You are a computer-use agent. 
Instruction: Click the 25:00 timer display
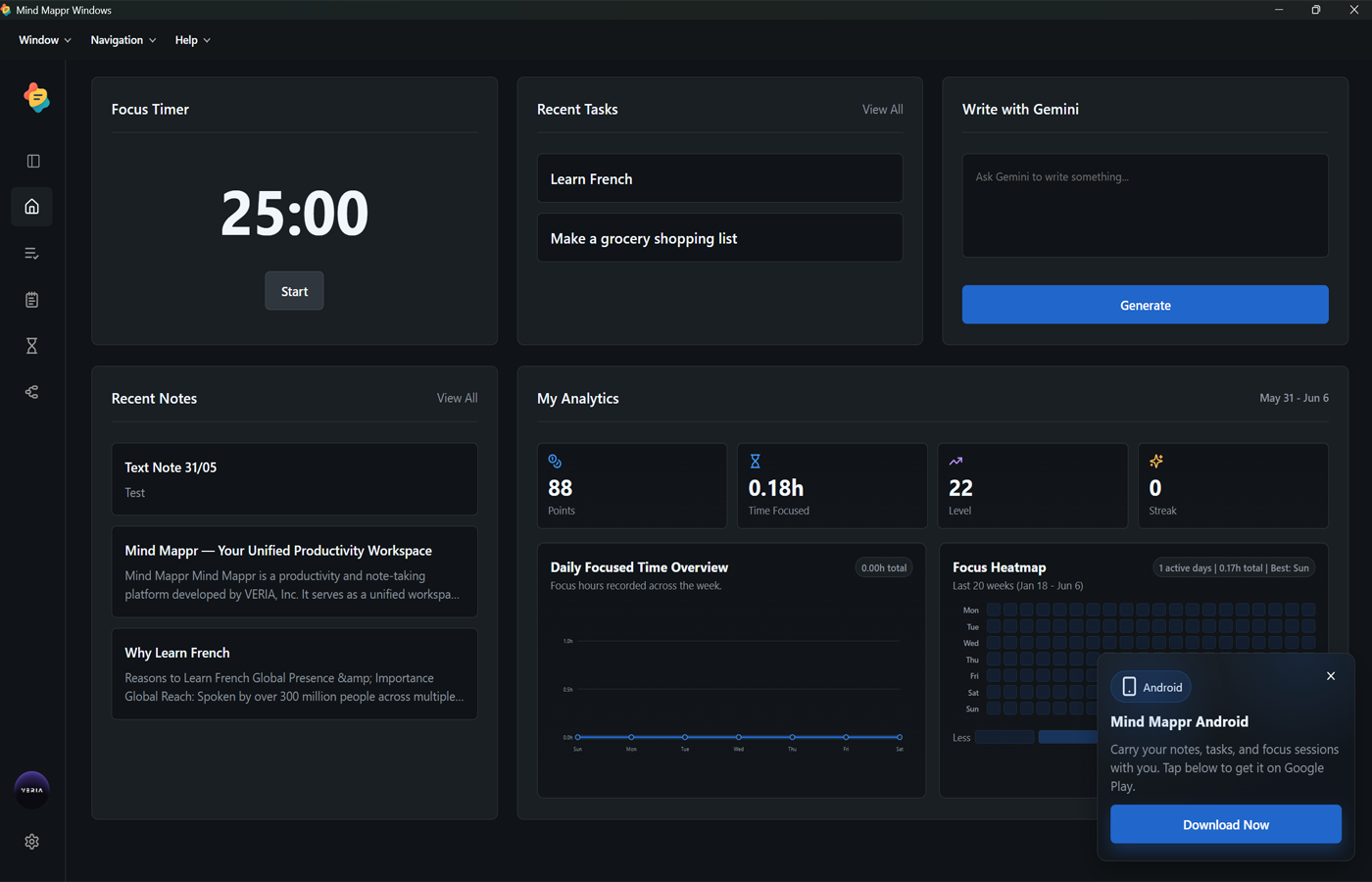click(x=294, y=213)
